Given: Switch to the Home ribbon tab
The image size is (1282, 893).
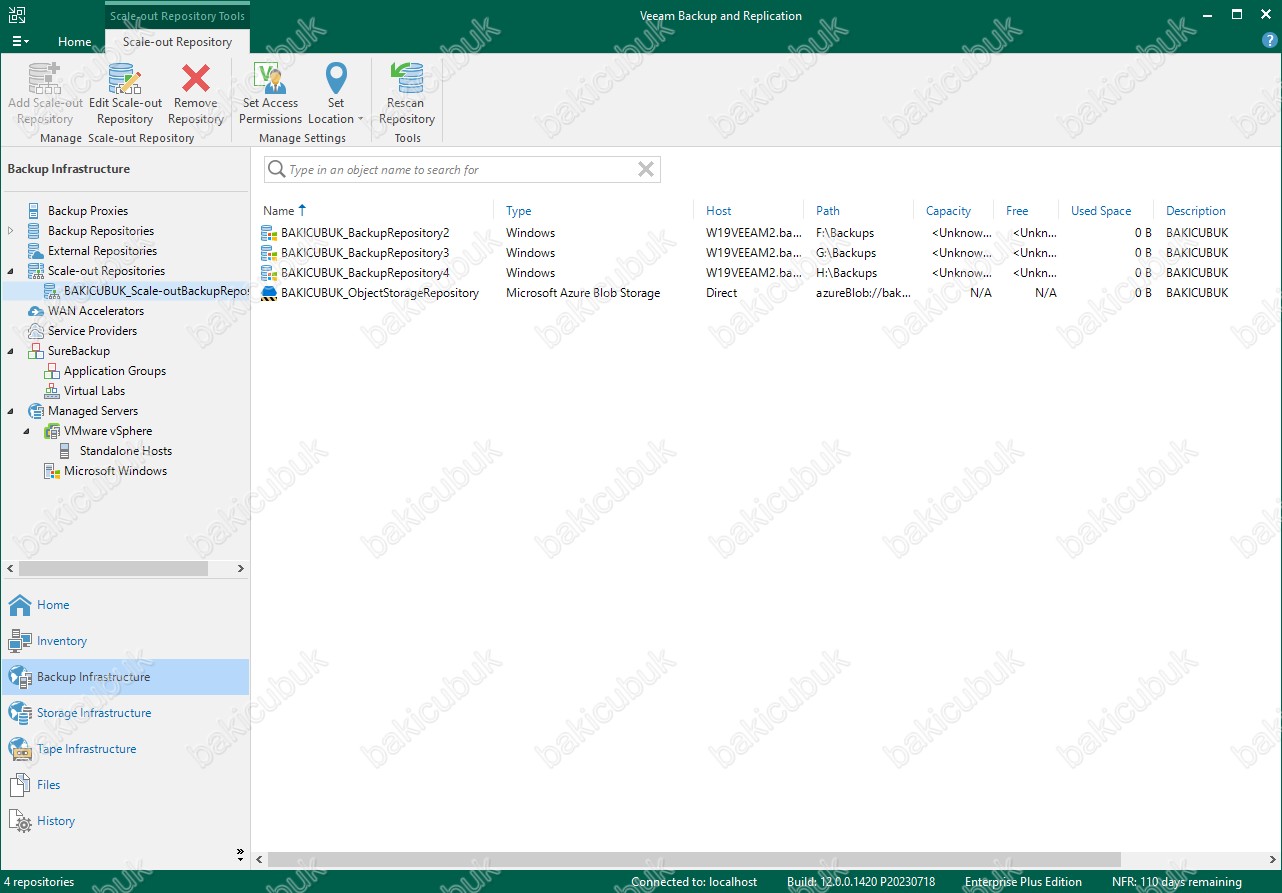Looking at the screenshot, I should pos(74,42).
